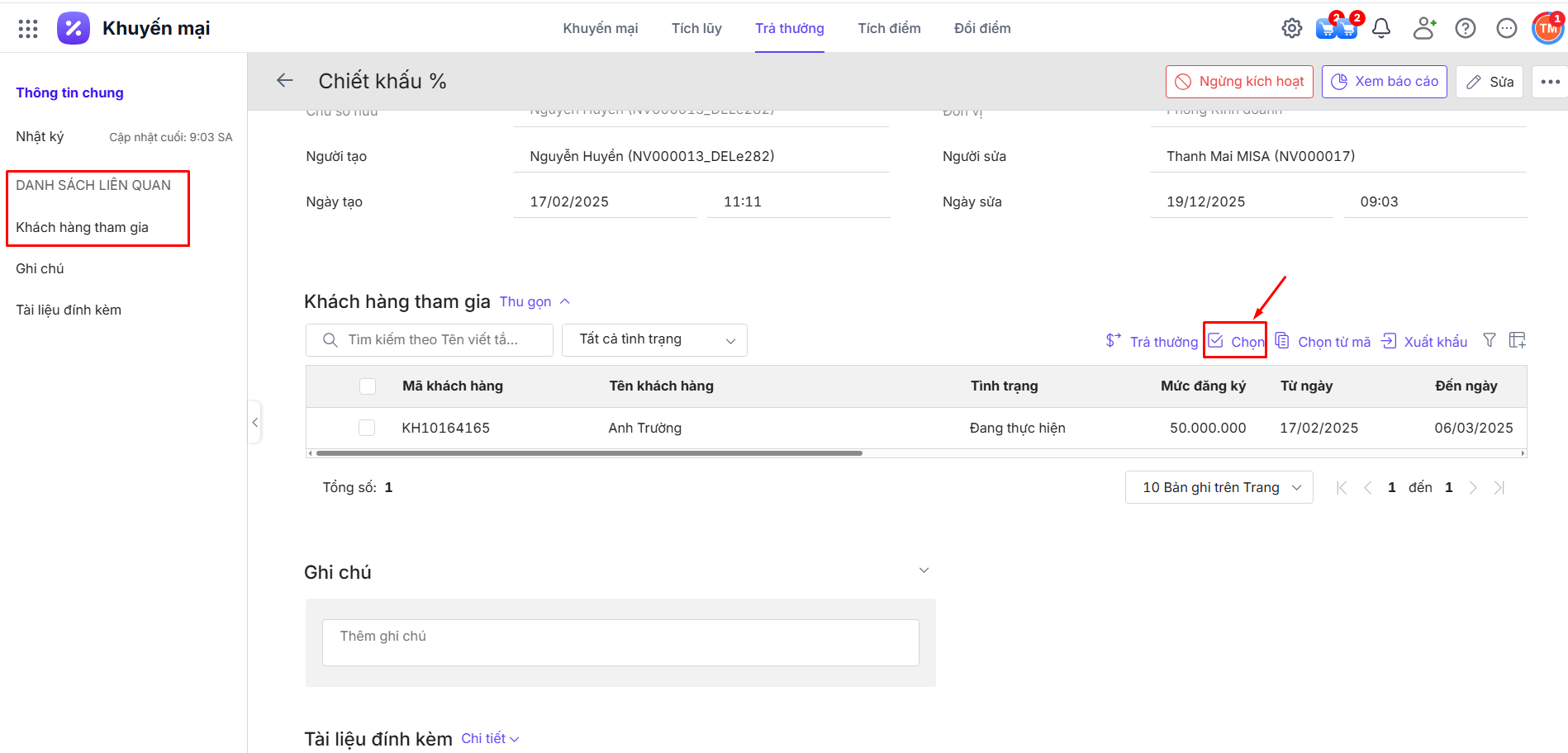Click the horizontal scrollbar under the table
This screenshot has width=1568, height=753.
[x=588, y=453]
